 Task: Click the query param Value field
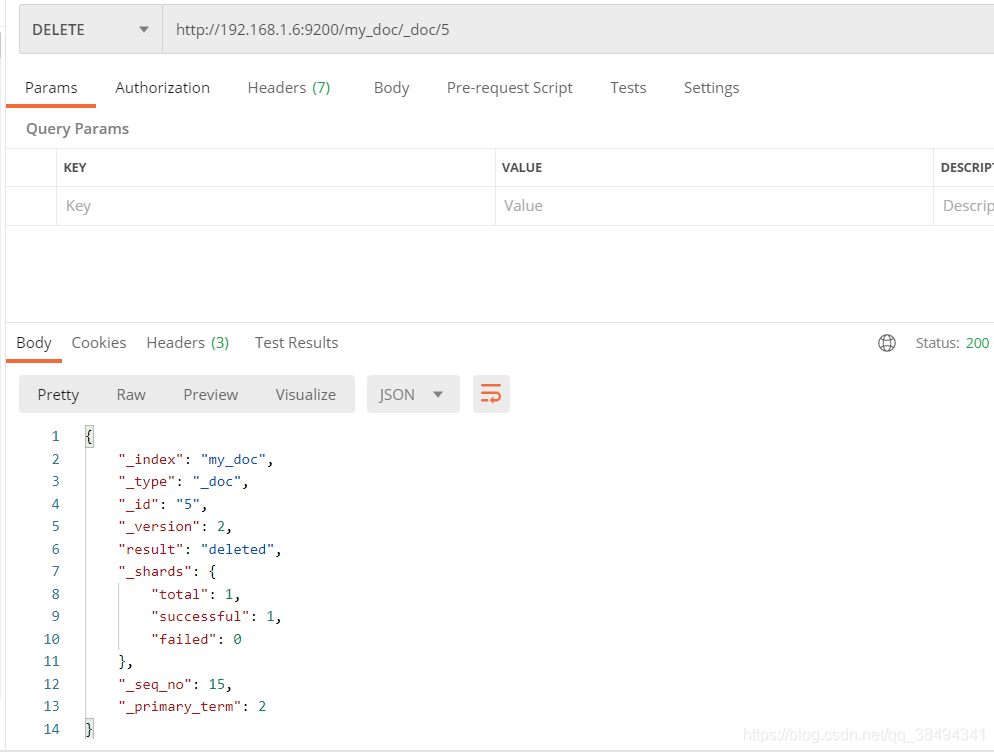click(x=714, y=206)
